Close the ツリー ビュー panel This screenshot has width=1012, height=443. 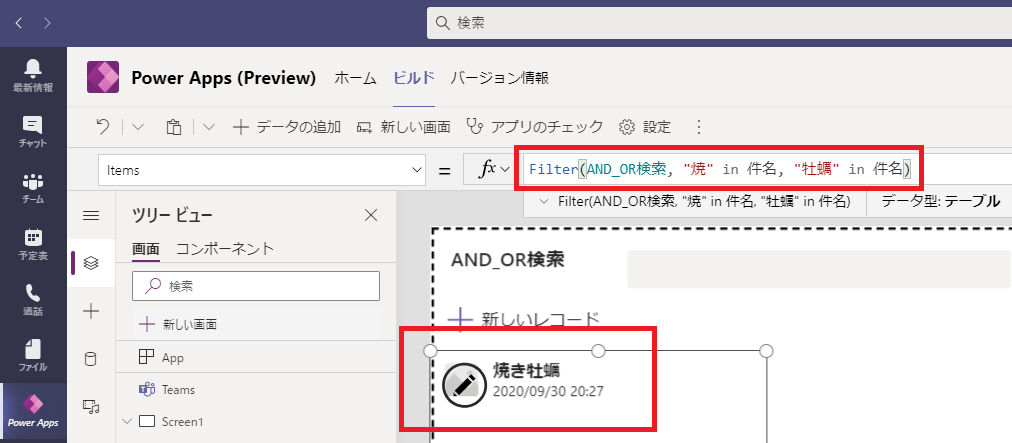(x=371, y=215)
